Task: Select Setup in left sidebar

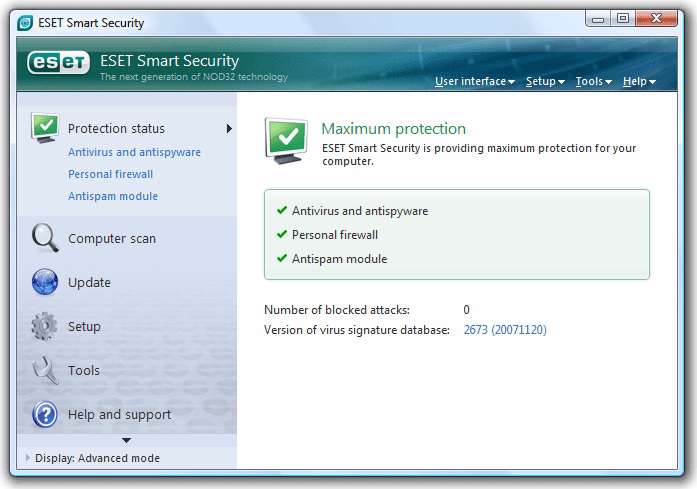Action: [x=84, y=326]
